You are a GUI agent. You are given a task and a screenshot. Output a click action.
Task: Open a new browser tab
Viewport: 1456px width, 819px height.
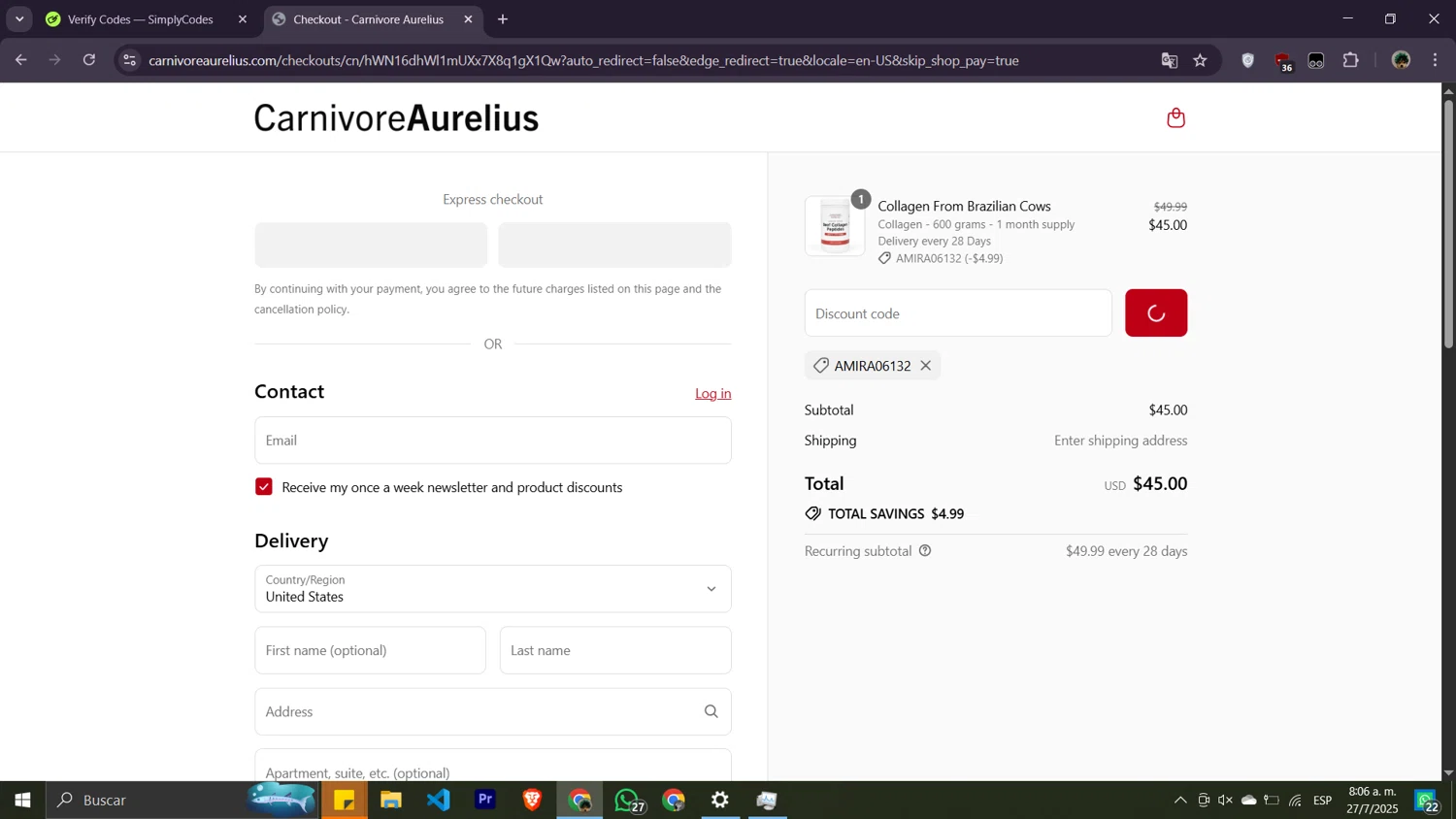[503, 19]
